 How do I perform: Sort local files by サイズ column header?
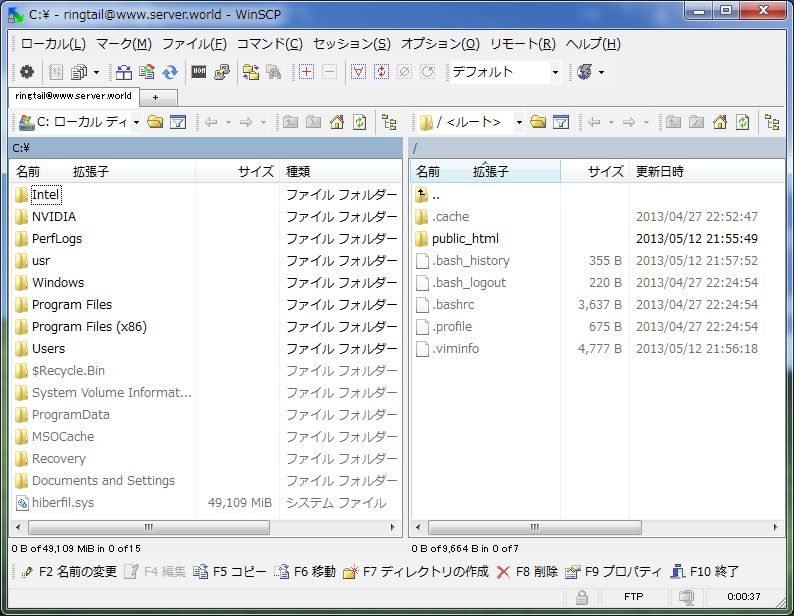pyautogui.click(x=237, y=172)
